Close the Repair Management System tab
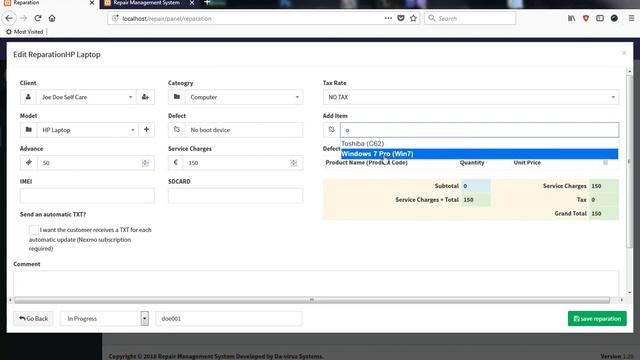Viewport: 640px width, 360px height. 192,3
